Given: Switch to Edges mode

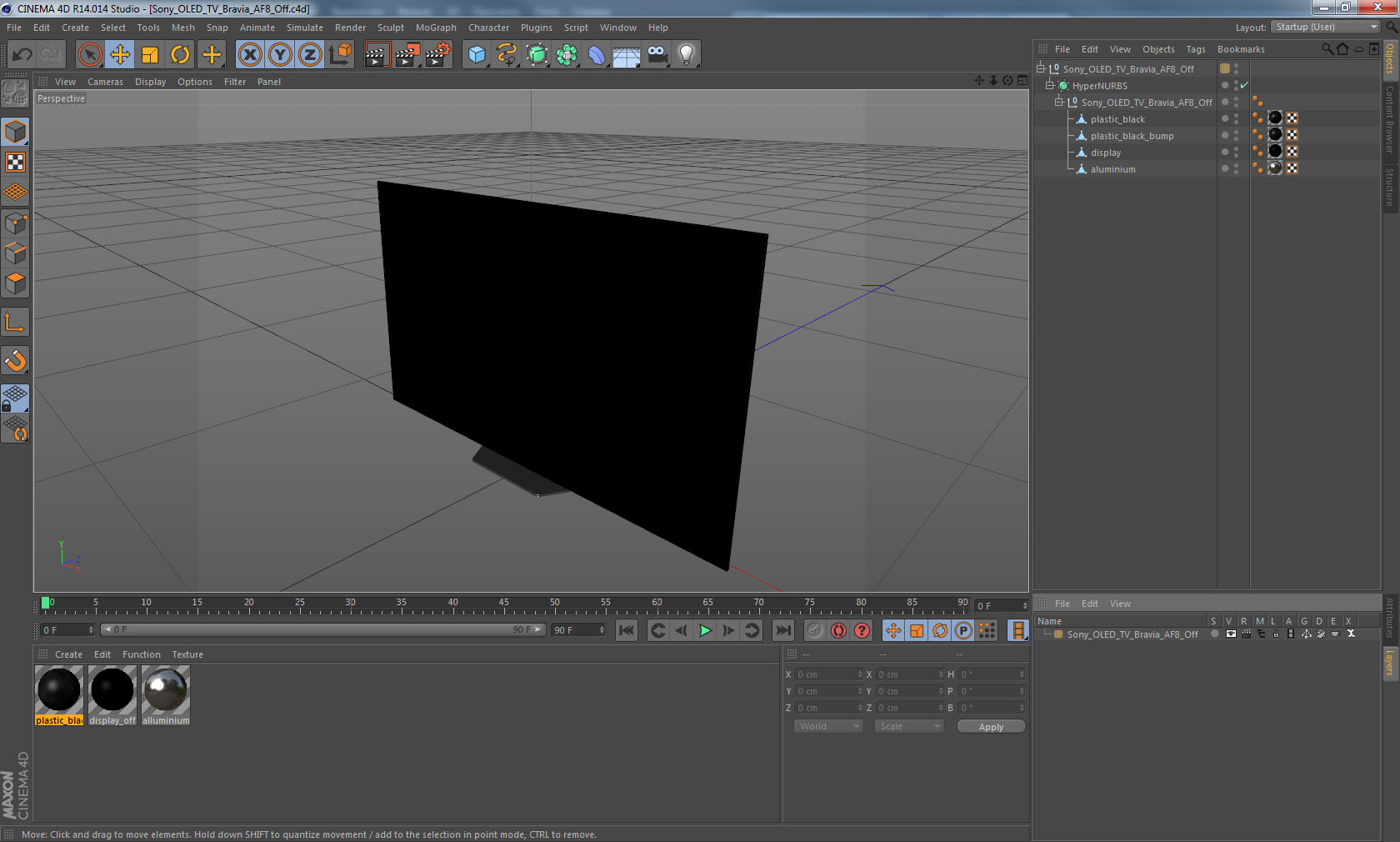Looking at the screenshot, I should point(15,253).
